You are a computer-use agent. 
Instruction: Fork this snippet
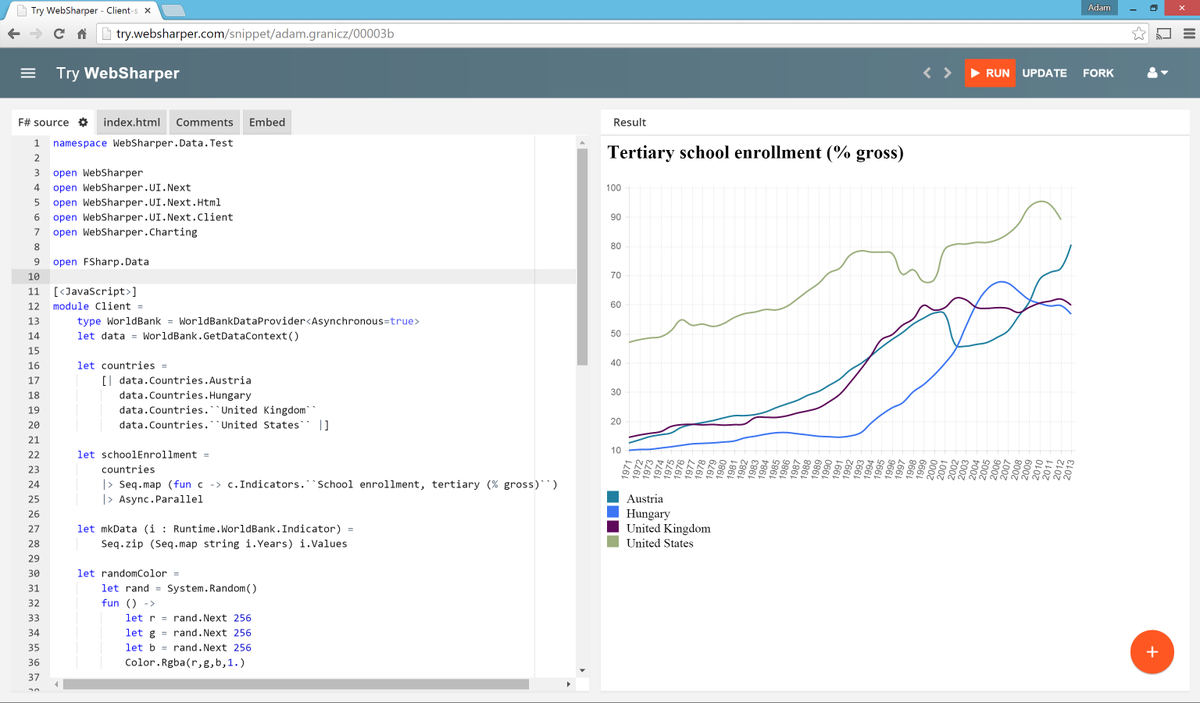(x=1098, y=73)
